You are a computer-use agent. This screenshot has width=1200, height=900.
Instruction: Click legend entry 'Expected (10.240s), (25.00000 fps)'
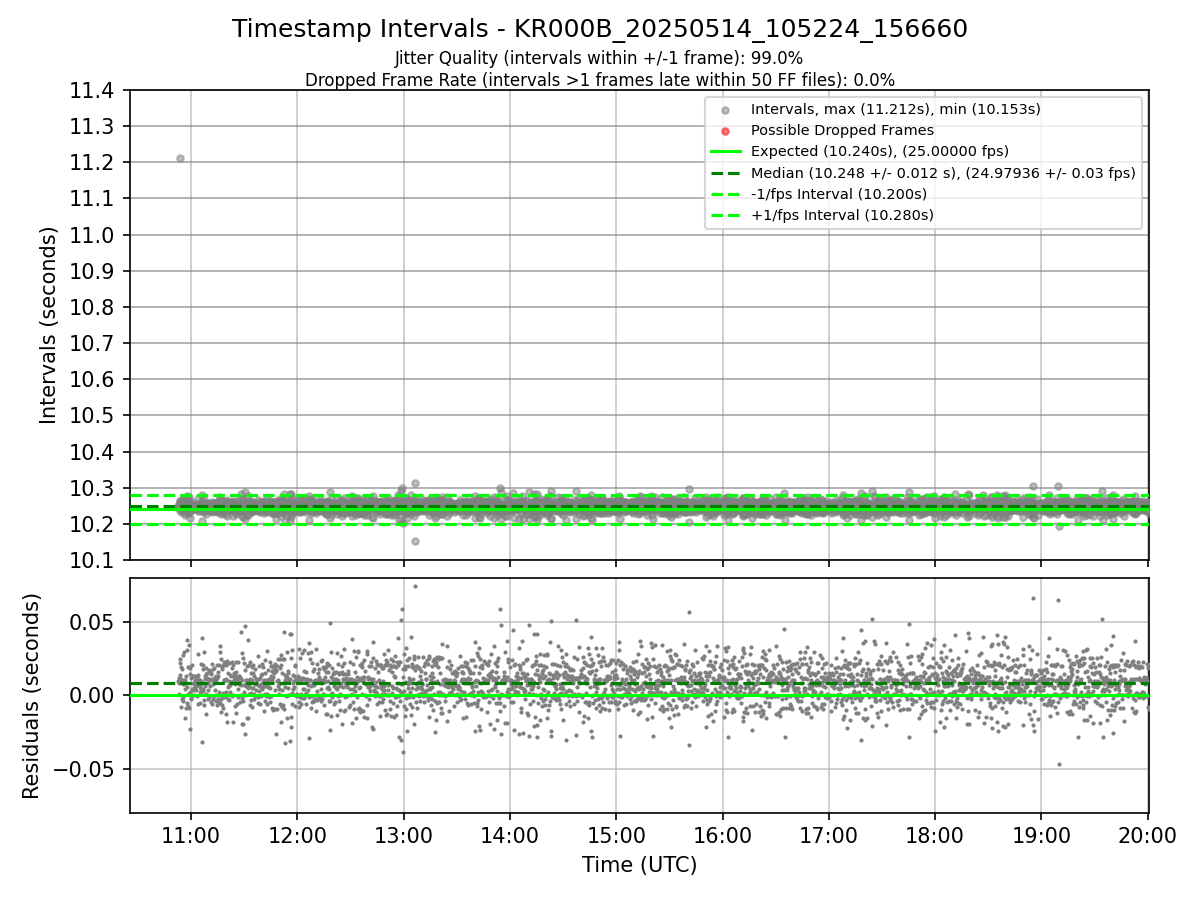[x=879, y=151]
